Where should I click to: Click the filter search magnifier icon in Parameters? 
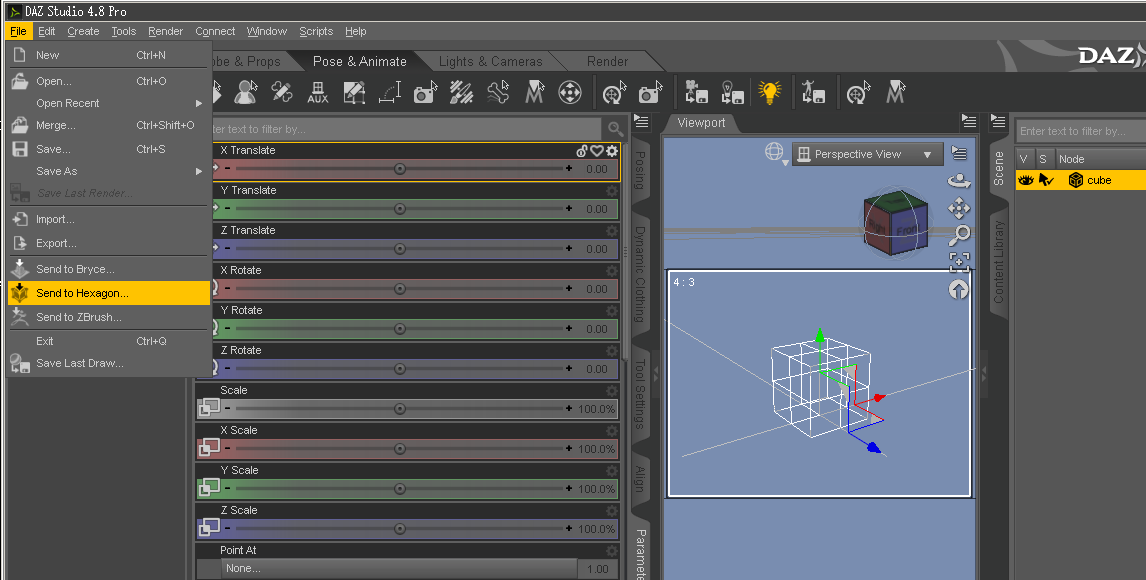coord(615,129)
